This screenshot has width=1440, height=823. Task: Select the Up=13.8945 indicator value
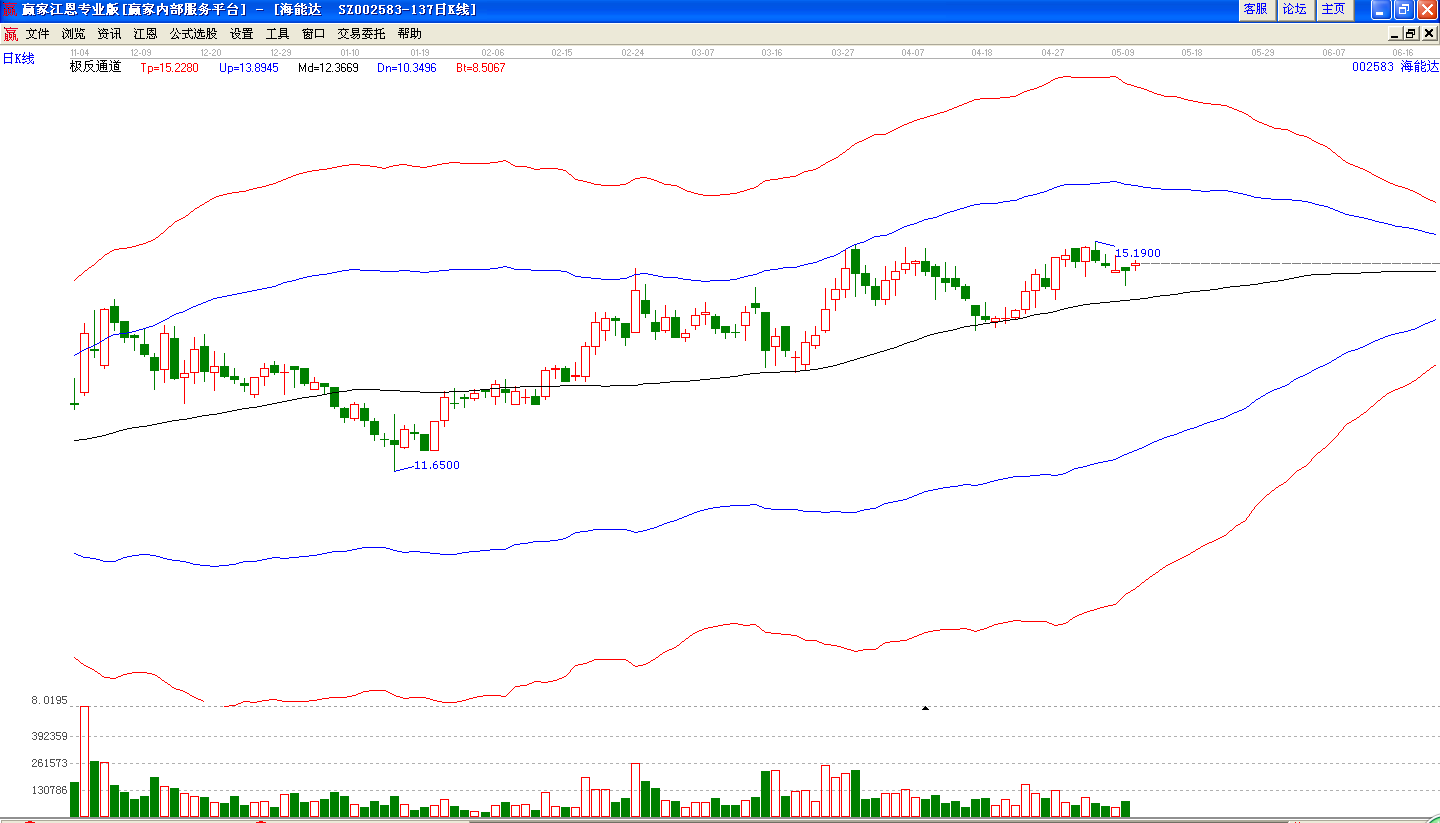pyautogui.click(x=248, y=68)
